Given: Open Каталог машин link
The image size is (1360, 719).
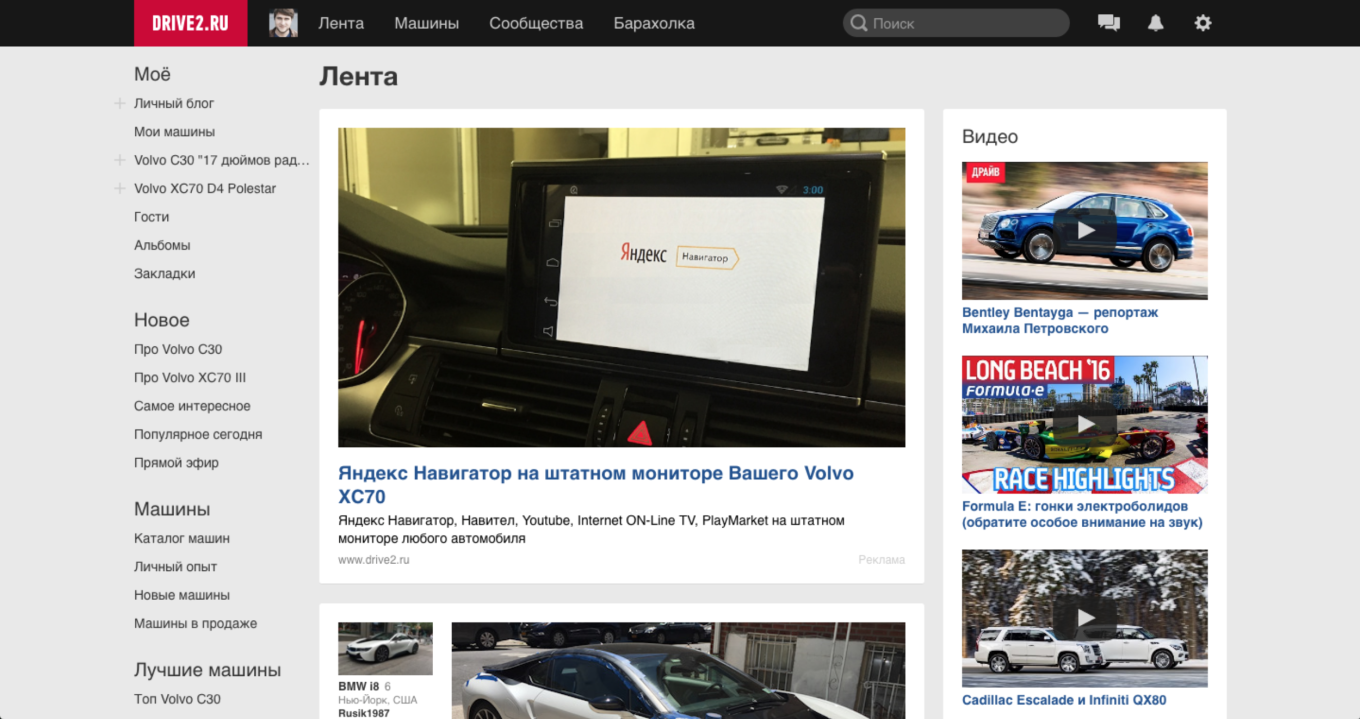Looking at the screenshot, I should tap(182, 538).
